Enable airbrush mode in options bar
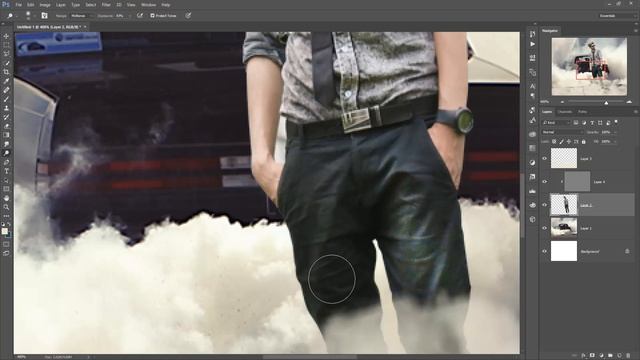This screenshot has height=360, width=640. click(140, 16)
